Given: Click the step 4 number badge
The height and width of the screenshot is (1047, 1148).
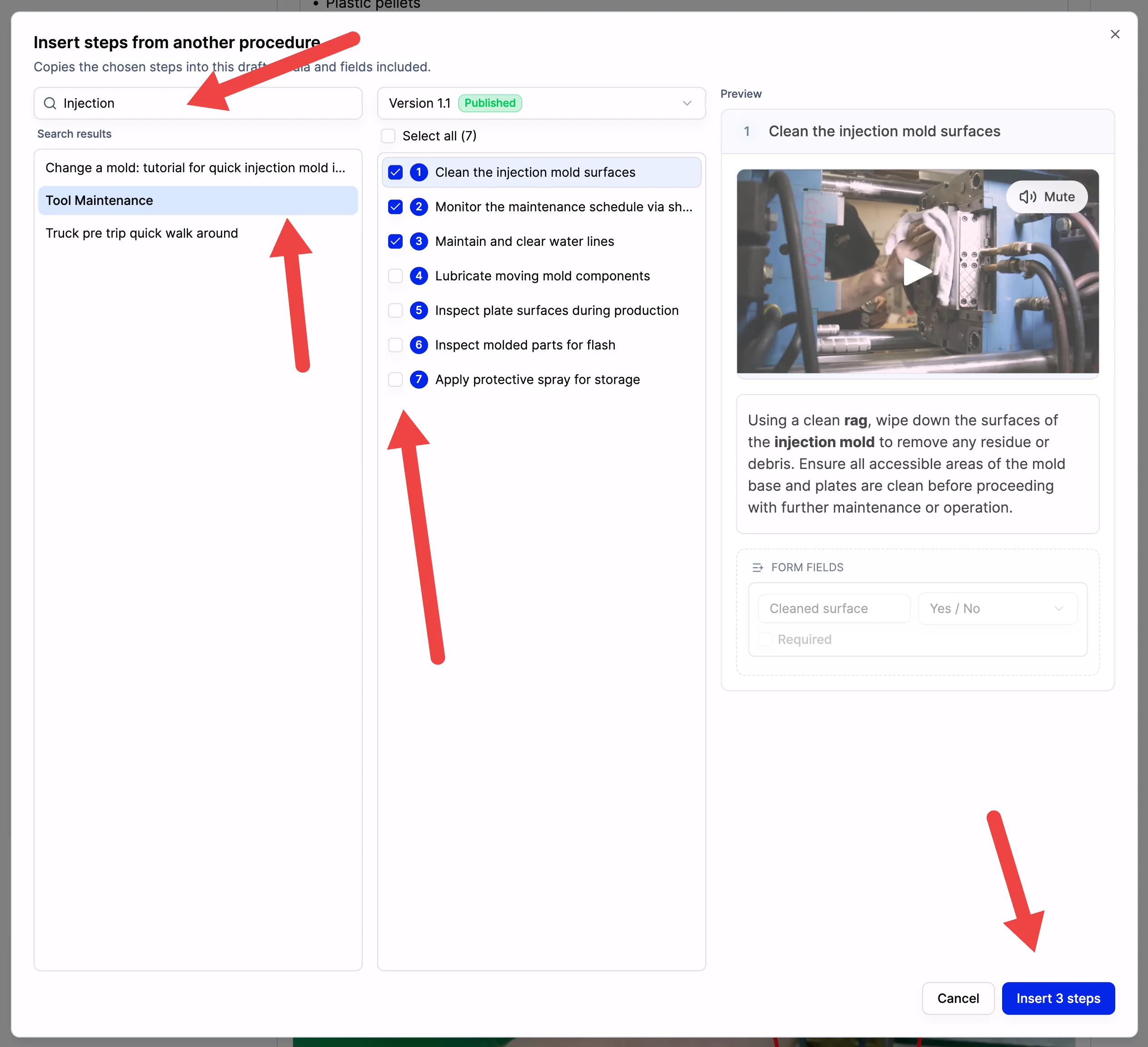Looking at the screenshot, I should click(419, 276).
